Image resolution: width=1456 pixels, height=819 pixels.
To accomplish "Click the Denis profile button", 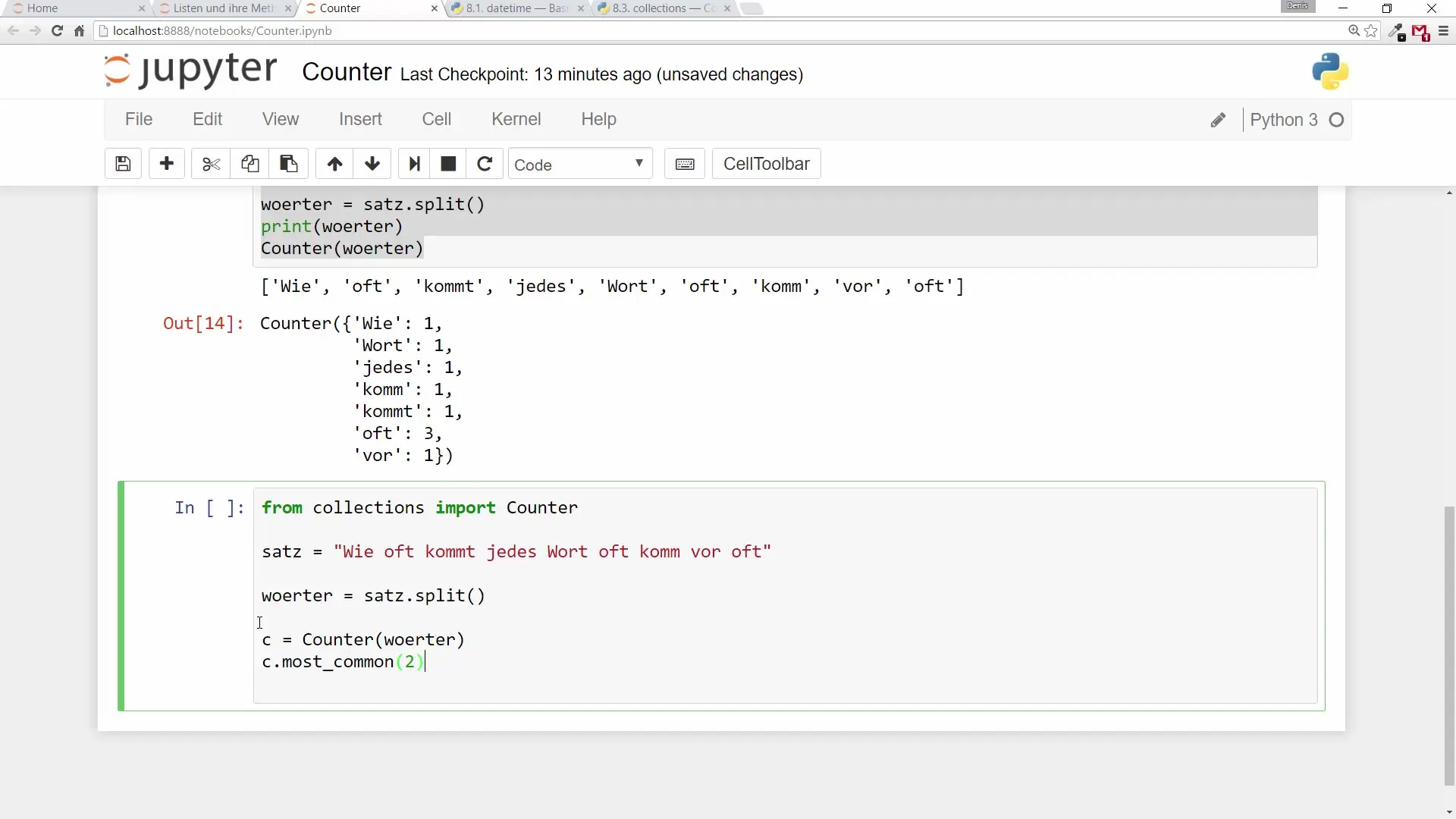I will pos(1298,6).
